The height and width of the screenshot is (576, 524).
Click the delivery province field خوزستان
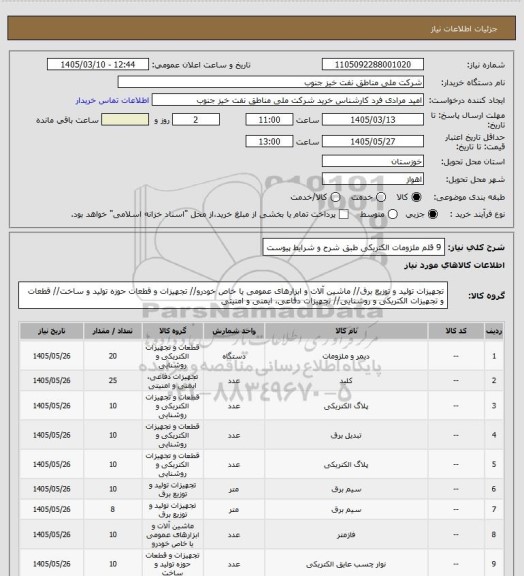[373, 161]
